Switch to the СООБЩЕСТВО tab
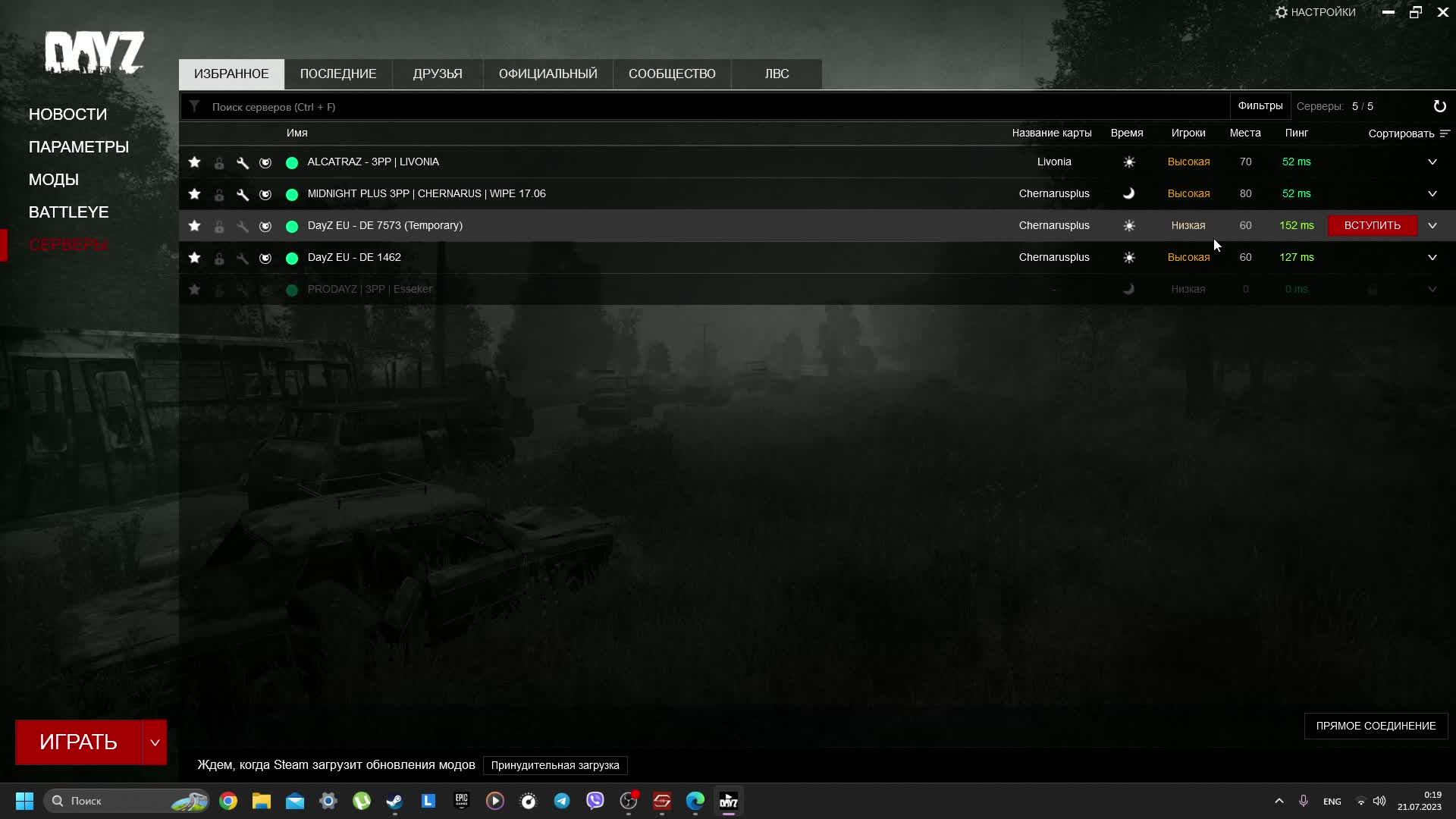This screenshot has width=1456, height=819. tap(672, 74)
